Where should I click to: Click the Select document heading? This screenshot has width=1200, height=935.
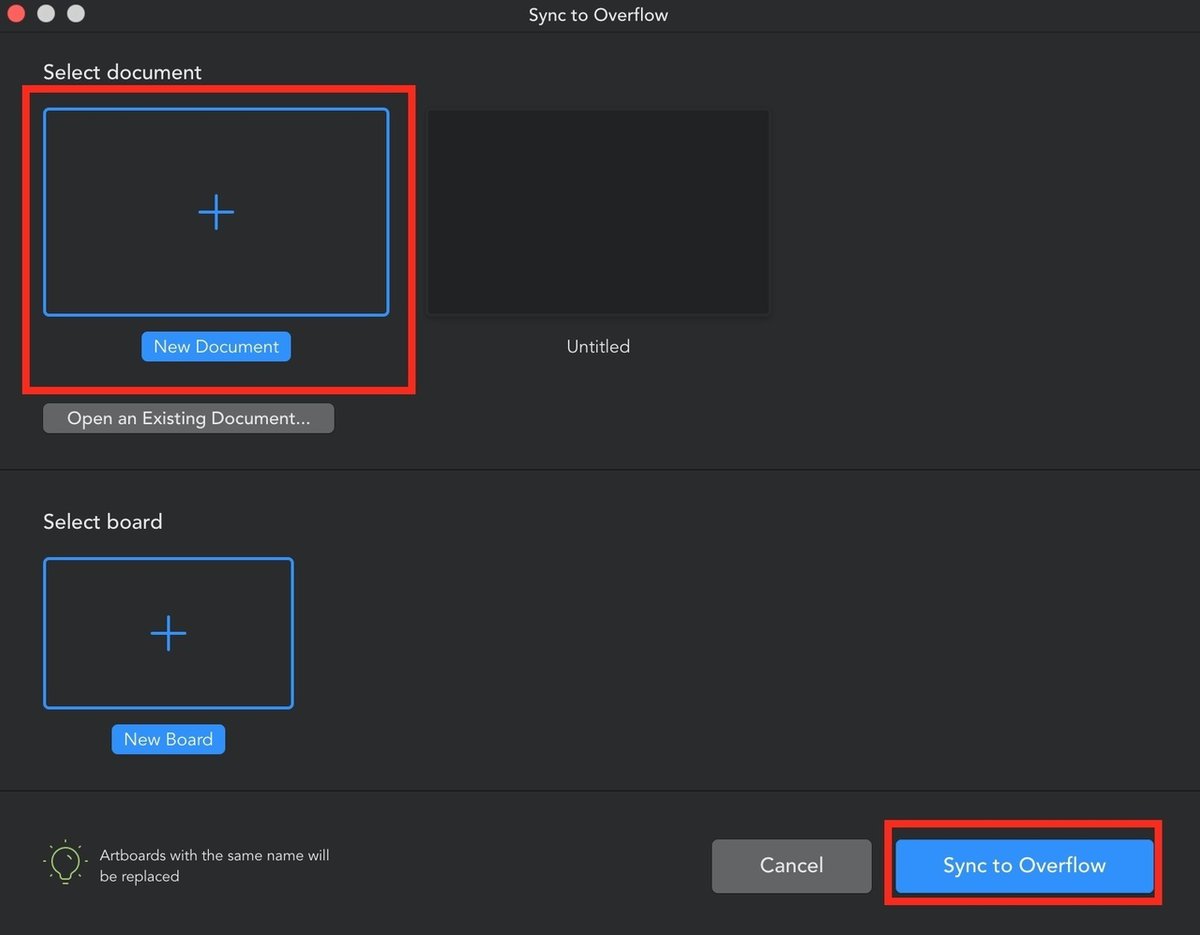(122, 72)
